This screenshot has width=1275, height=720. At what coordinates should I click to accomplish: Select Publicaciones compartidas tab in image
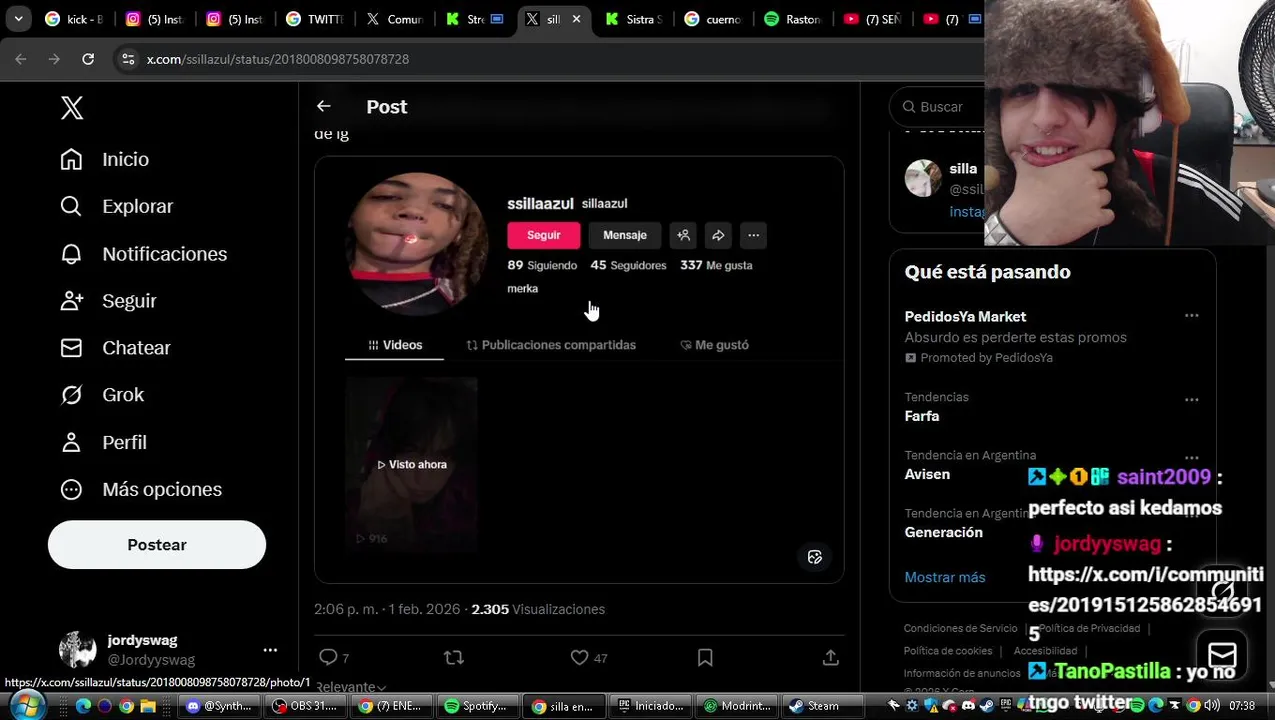(551, 345)
